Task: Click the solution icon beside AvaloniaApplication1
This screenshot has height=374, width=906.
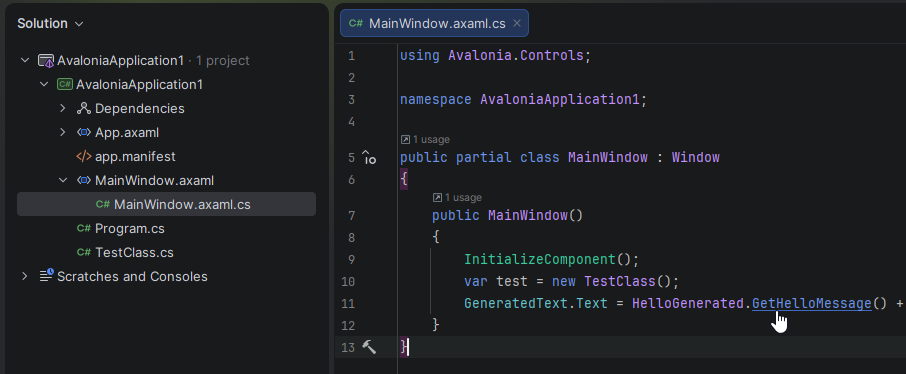Action: [x=46, y=61]
